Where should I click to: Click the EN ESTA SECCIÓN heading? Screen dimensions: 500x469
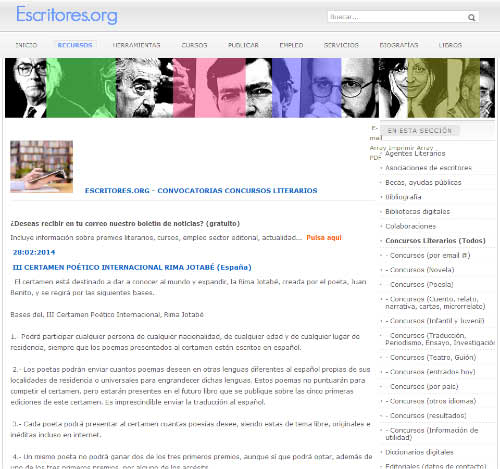tap(419, 131)
